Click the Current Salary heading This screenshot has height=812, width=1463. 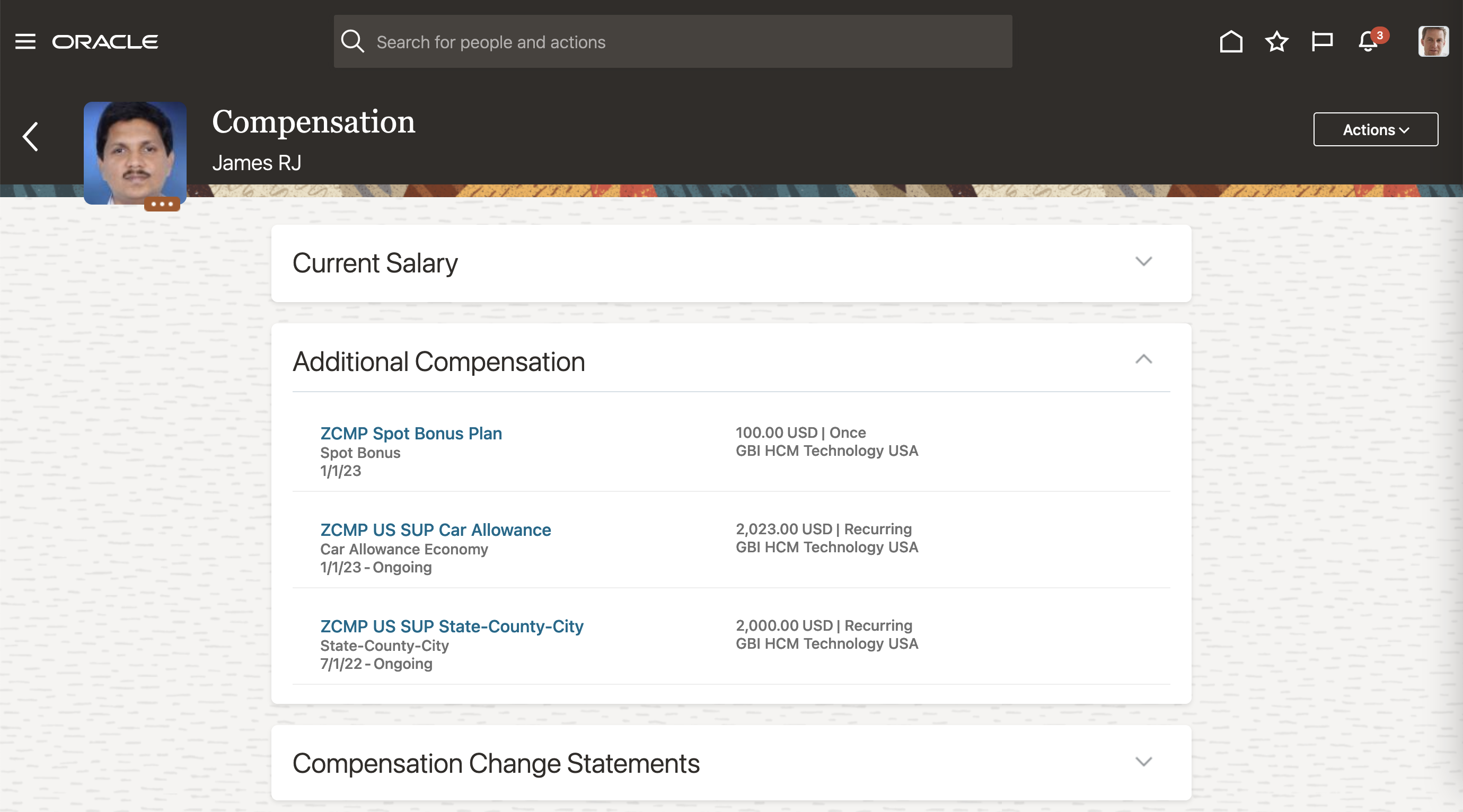pos(375,263)
